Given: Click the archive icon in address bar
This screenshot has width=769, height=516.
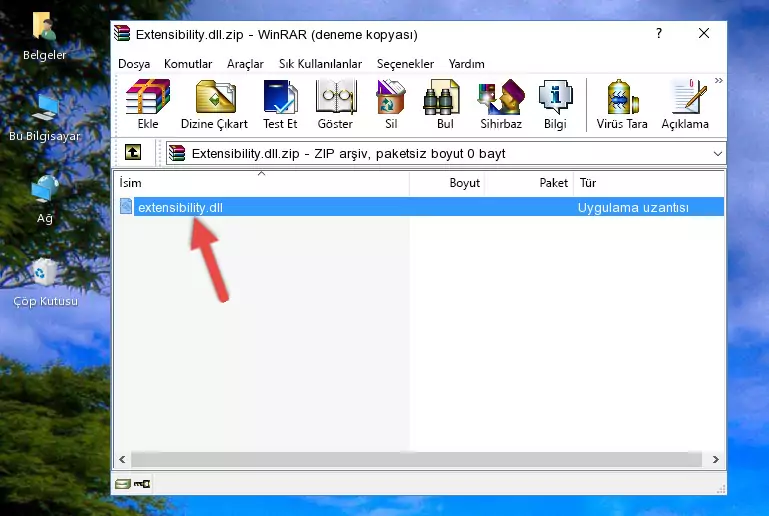Looking at the screenshot, I should (x=177, y=153).
